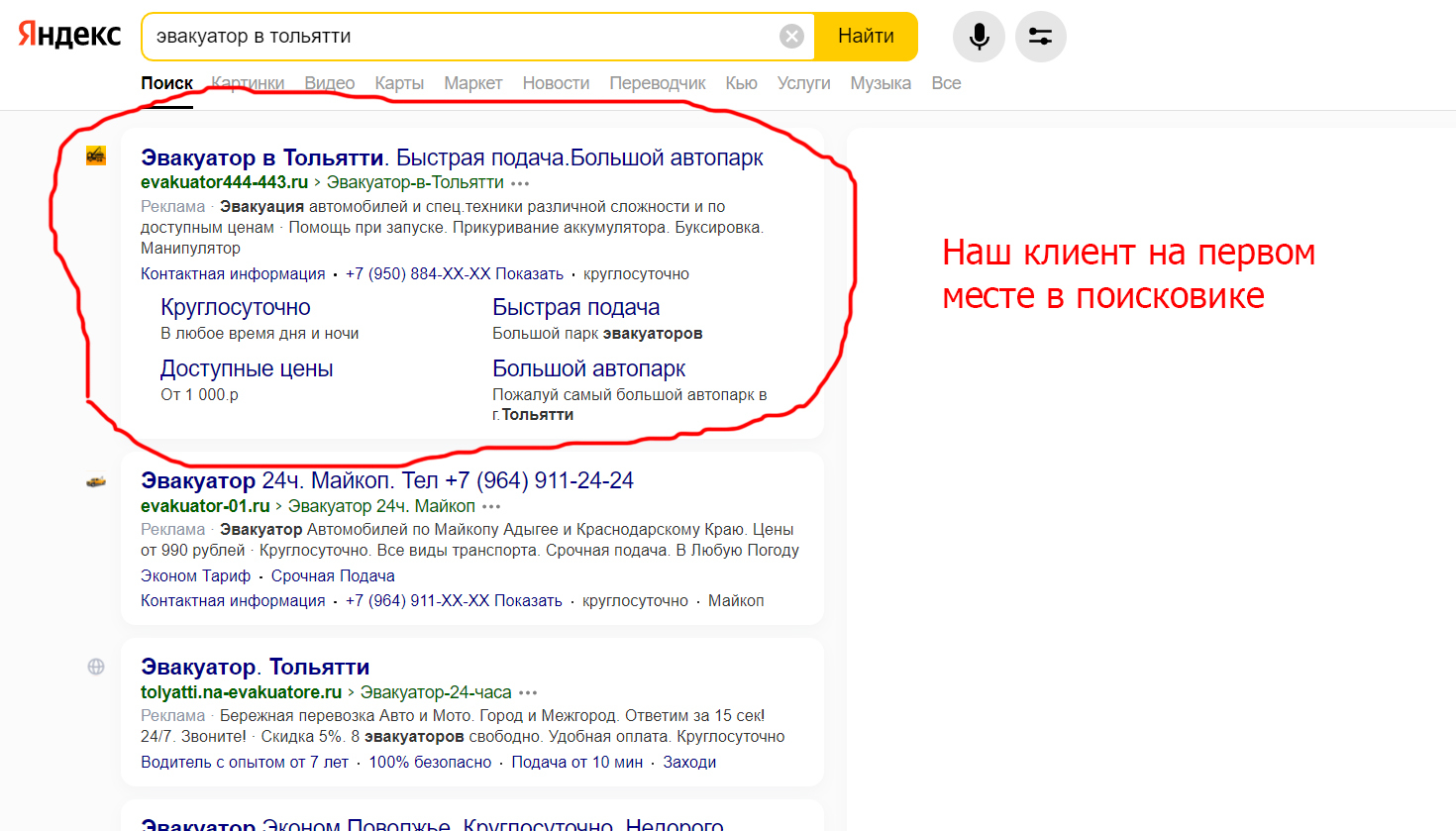This screenshot has height=831, width=1456.
Task: Open the Большой автопарк sitelink
Action: coord(588,368)
